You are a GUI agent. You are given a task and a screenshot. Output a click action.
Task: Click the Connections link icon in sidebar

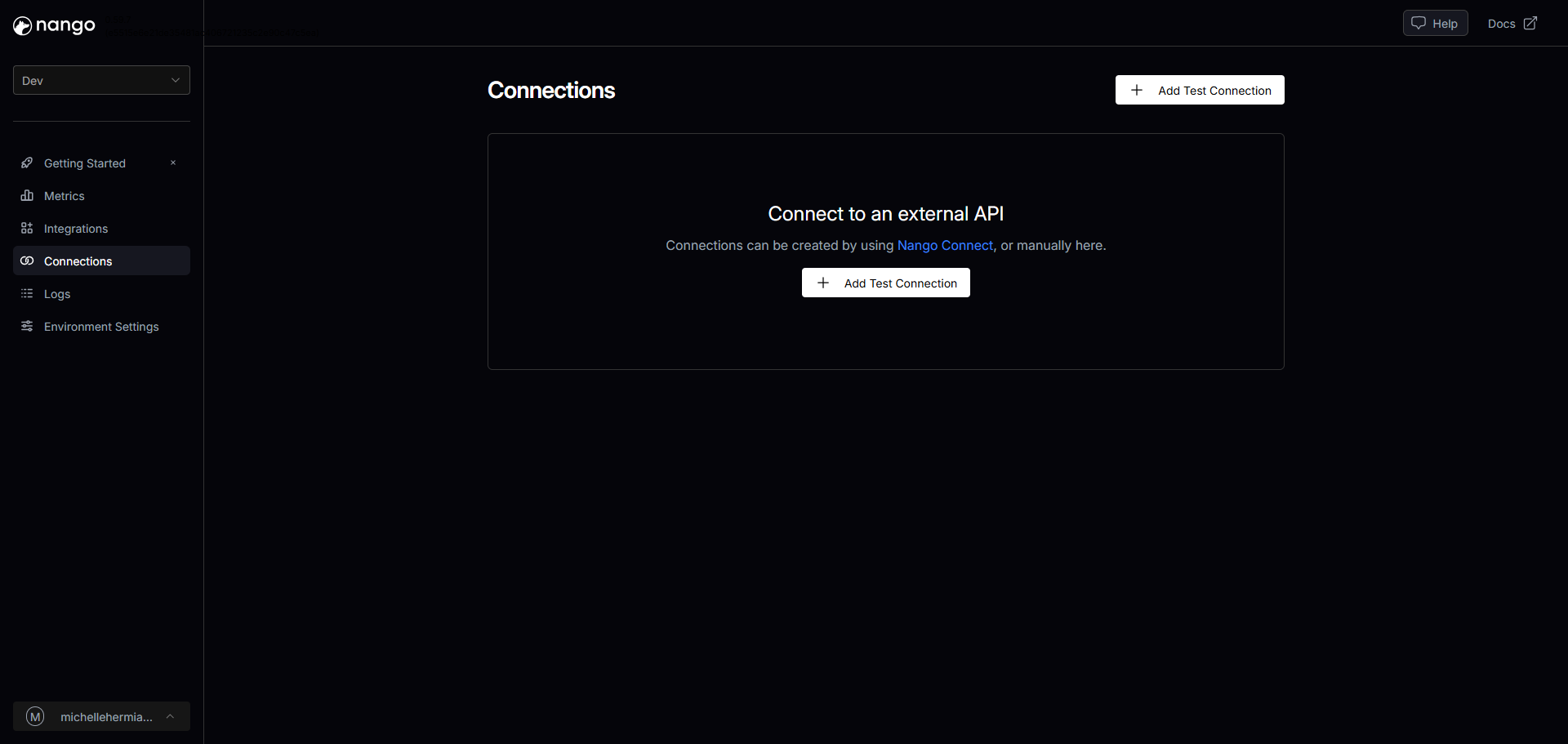tap(27, 261)
